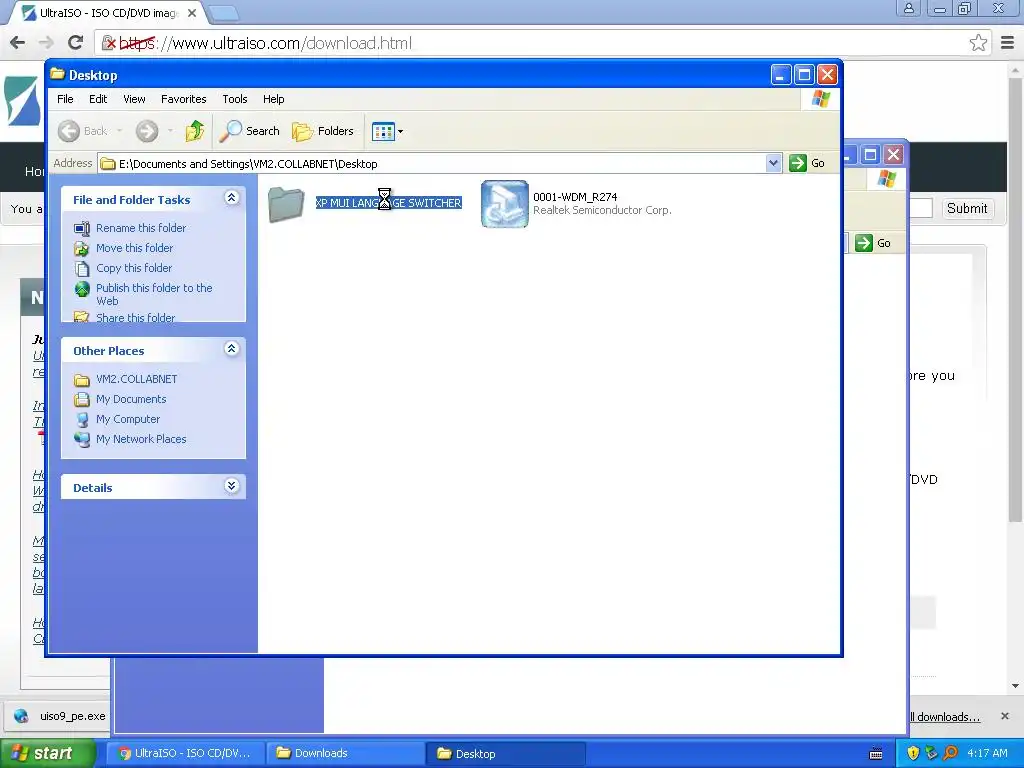Go up one folder level icon
The width and height of the screenshot is (1024, 768).
pos(194,131)
